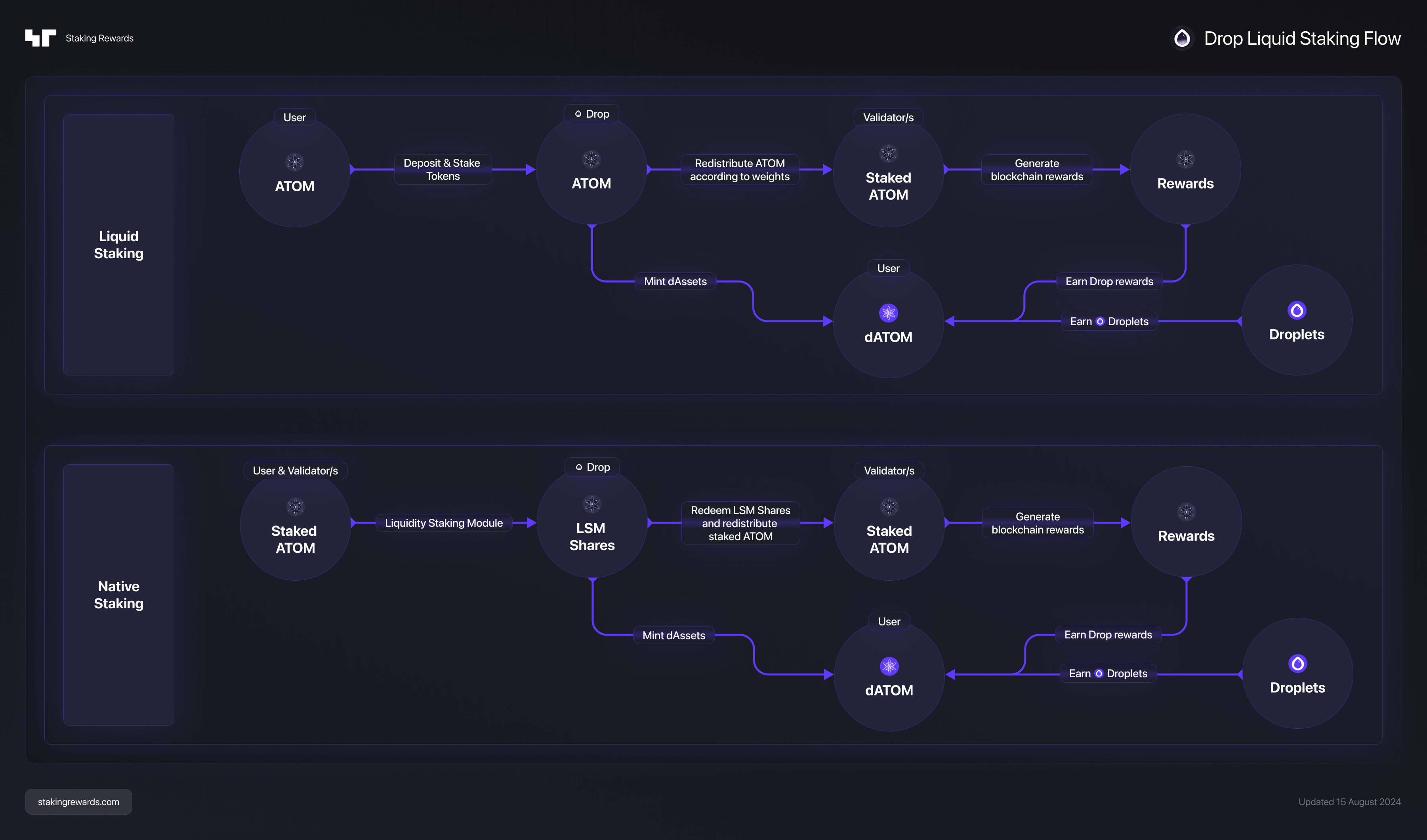Click Droplets text in Native Staking circle
This screenshot has width=1427, height=840.
pyautogui.click(x=1297, y=688)
